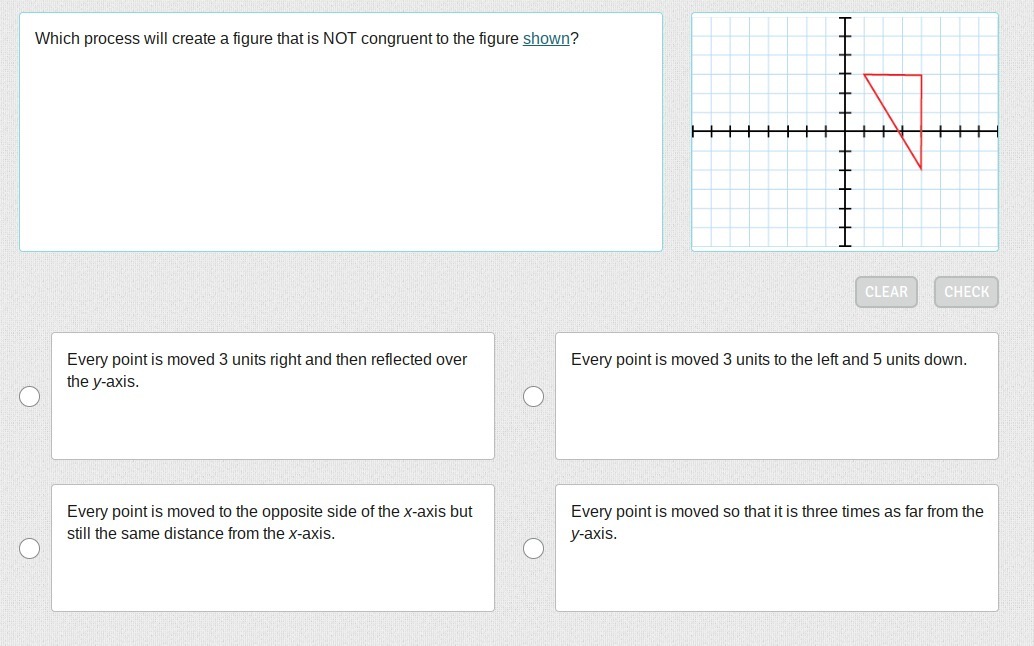This screenshot has height=646, width=1034.
Task: Click the coordinate grid figure thumbnail
Action: (x=844, y=132)
